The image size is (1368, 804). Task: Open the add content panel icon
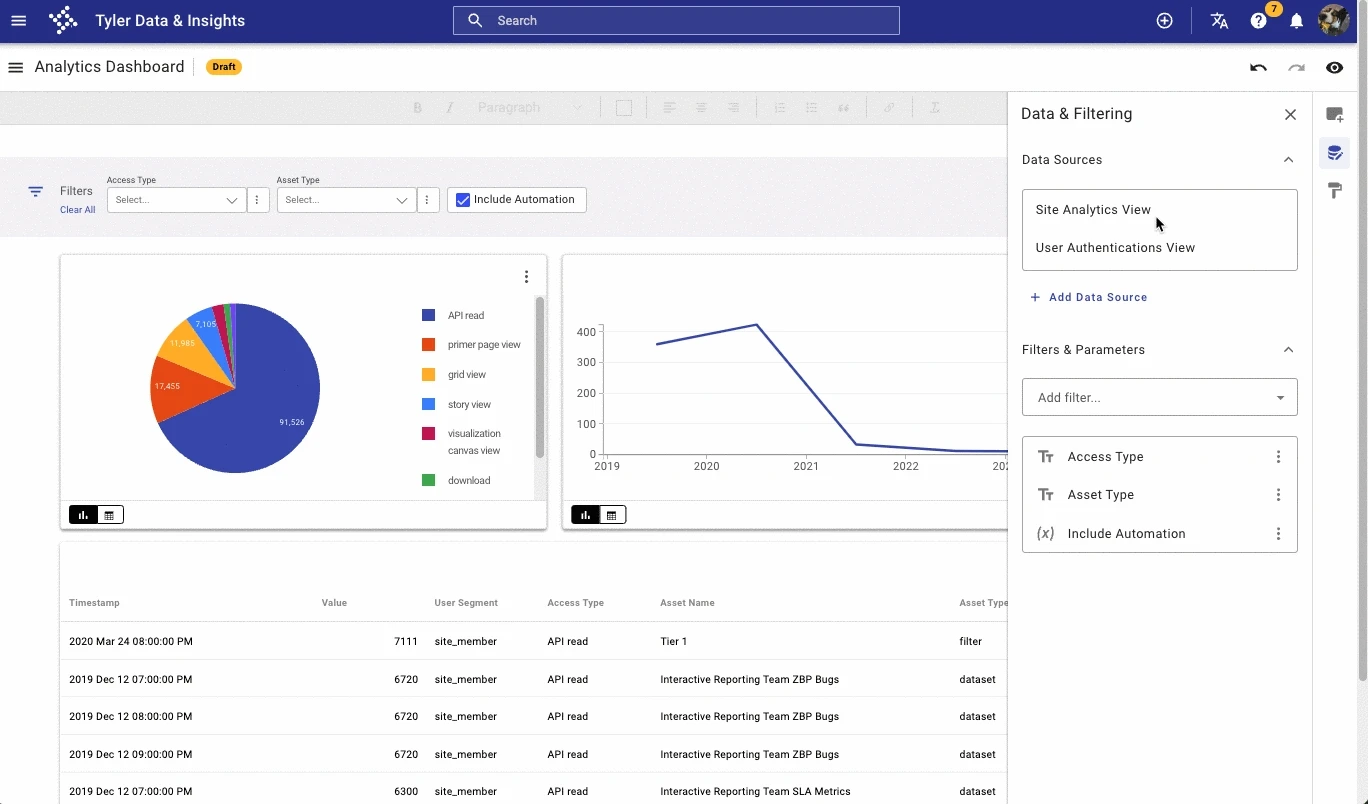(x=1334, y=115)
